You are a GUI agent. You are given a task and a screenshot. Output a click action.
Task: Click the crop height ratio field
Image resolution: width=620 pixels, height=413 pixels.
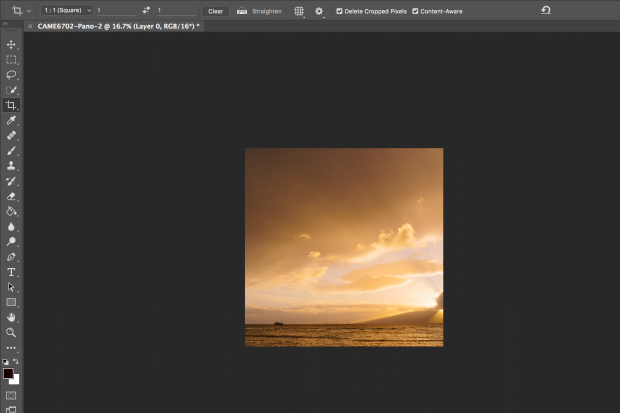[176, 11]
